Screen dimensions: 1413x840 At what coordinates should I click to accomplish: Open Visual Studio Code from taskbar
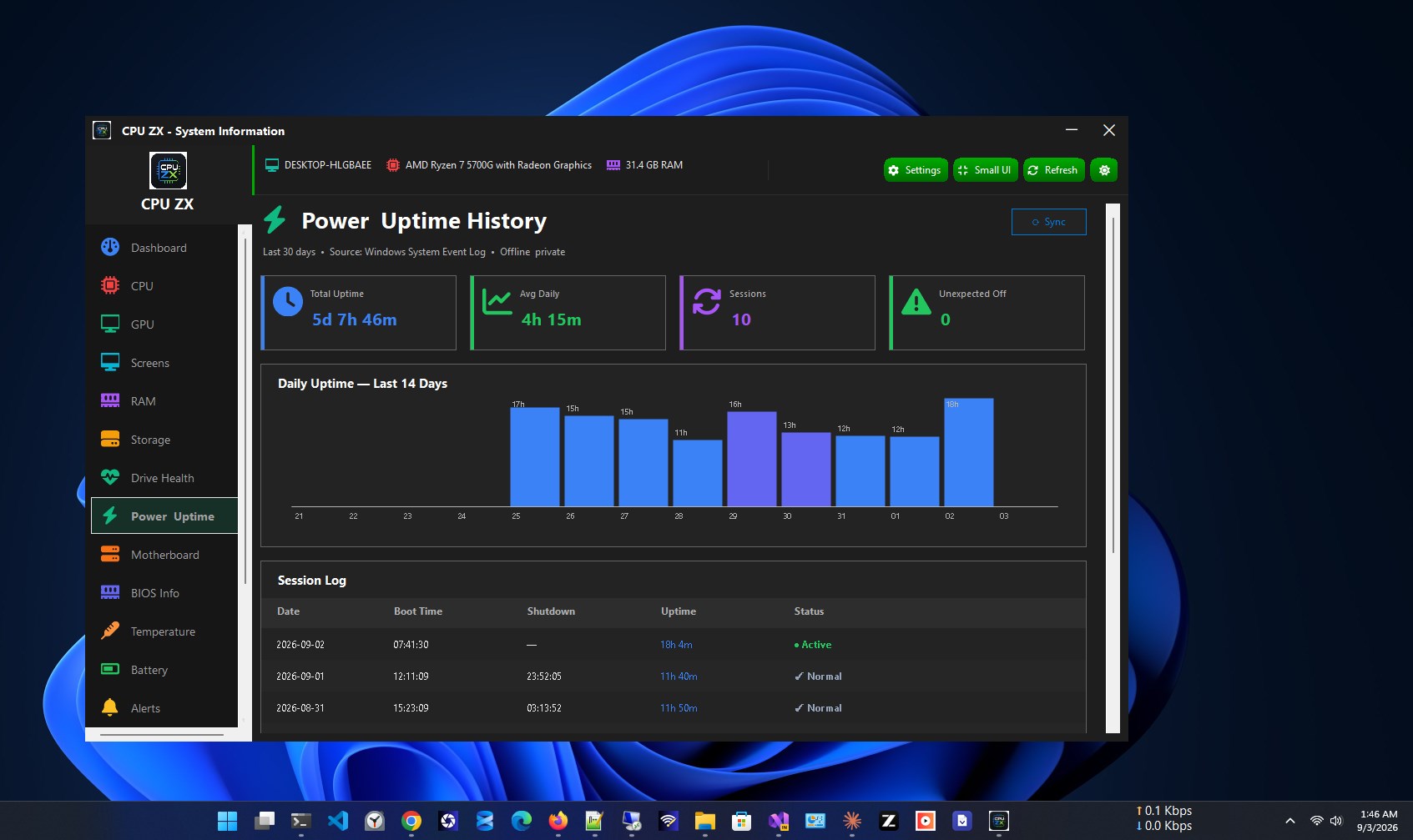(x=338, y=821)
